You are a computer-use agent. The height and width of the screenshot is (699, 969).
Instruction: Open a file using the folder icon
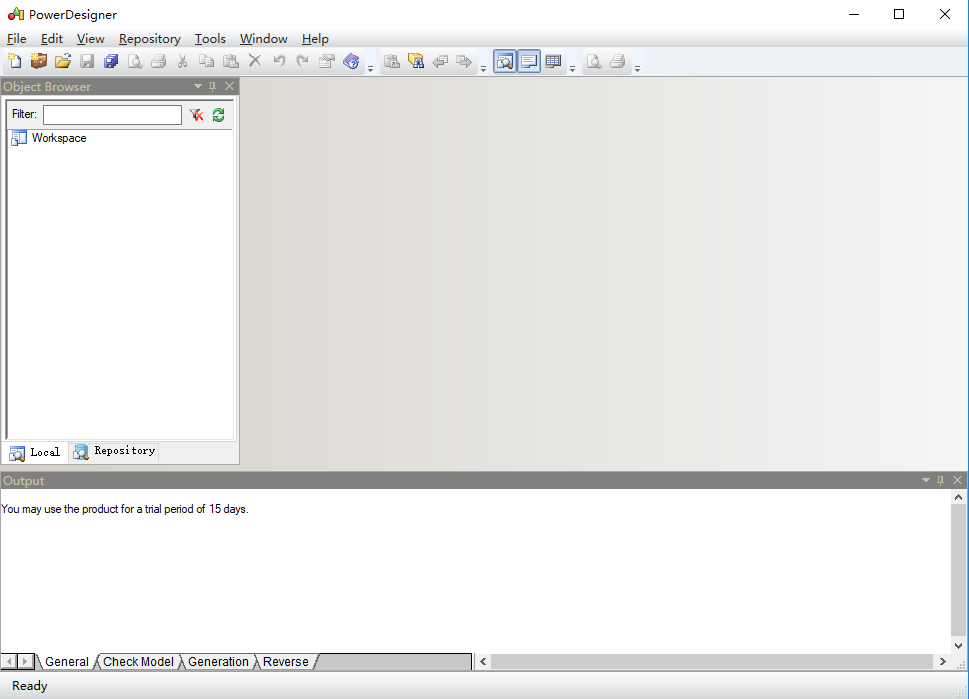tap(62, 61)
